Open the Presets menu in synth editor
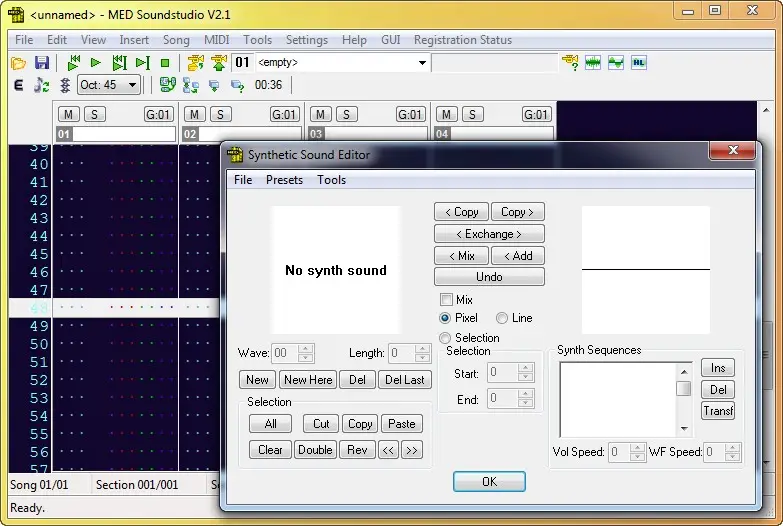This screenshot has width=783, height=526. (x=284, y=180)
